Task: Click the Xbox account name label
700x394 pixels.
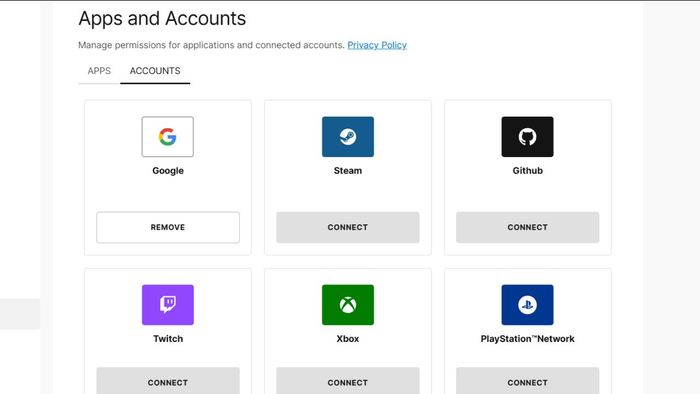Action: pyautogui.click(x=348, y=339)
